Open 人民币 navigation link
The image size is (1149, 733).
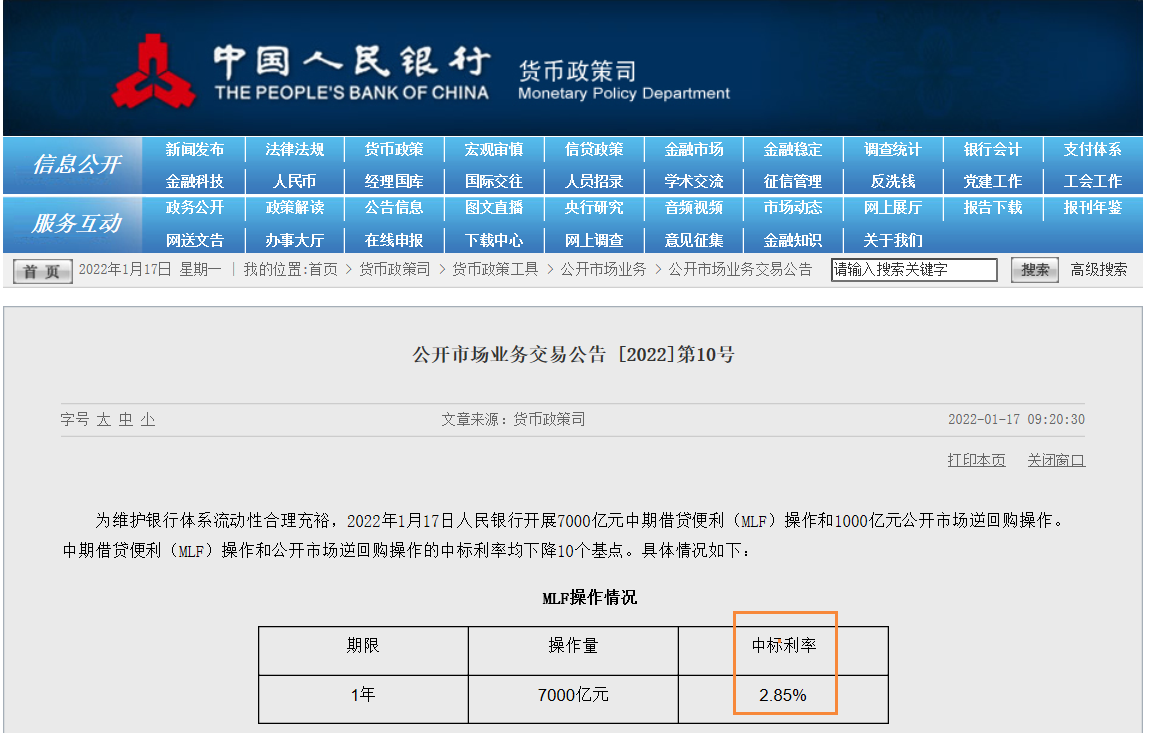point(295,181)
